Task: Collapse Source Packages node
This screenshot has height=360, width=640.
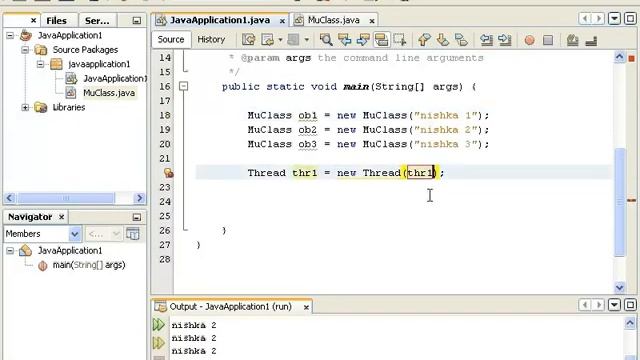Action: 25,50
